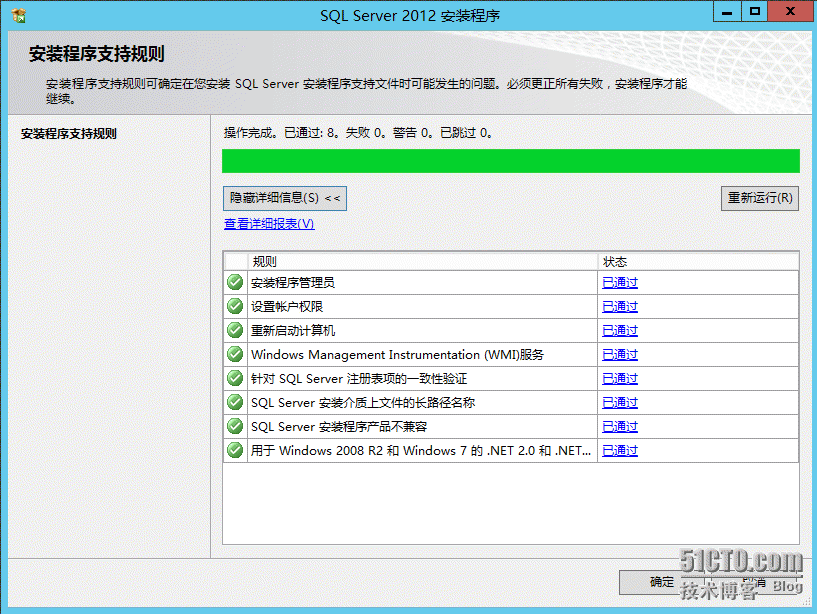
Task: Click green check icon for 长路径名称 rule
Action: pyautogui.click(x=235, y=402)
